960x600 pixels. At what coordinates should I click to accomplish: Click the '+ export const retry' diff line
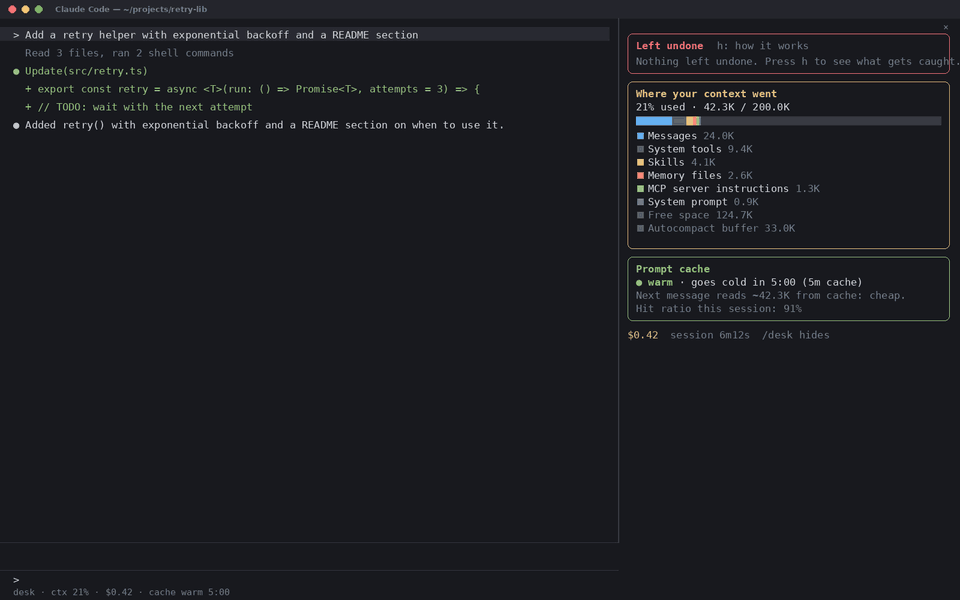tap(252, 89)
